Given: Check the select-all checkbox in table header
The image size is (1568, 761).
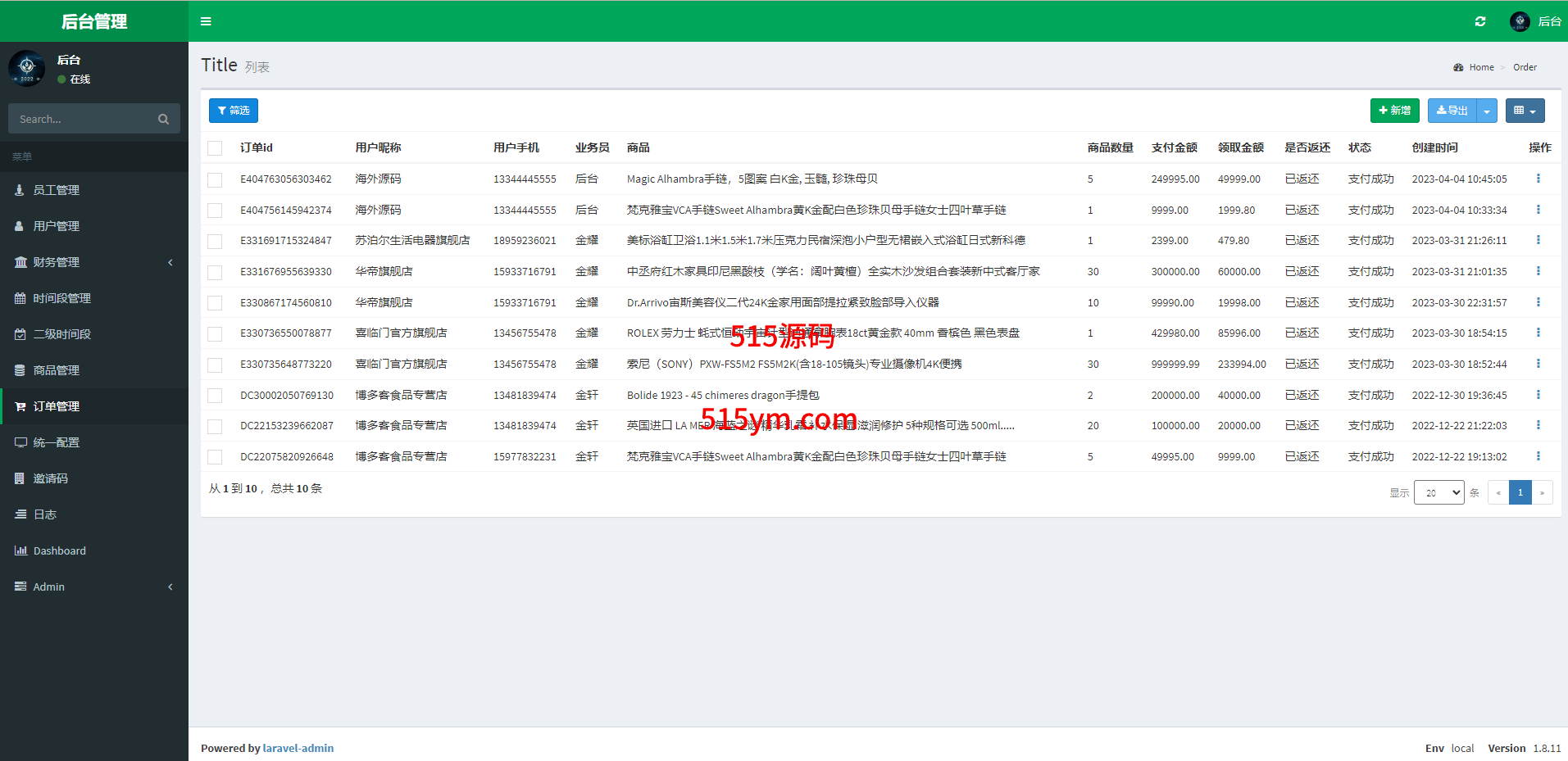Looking at the screenshot, I should click(x=215, y=148).
